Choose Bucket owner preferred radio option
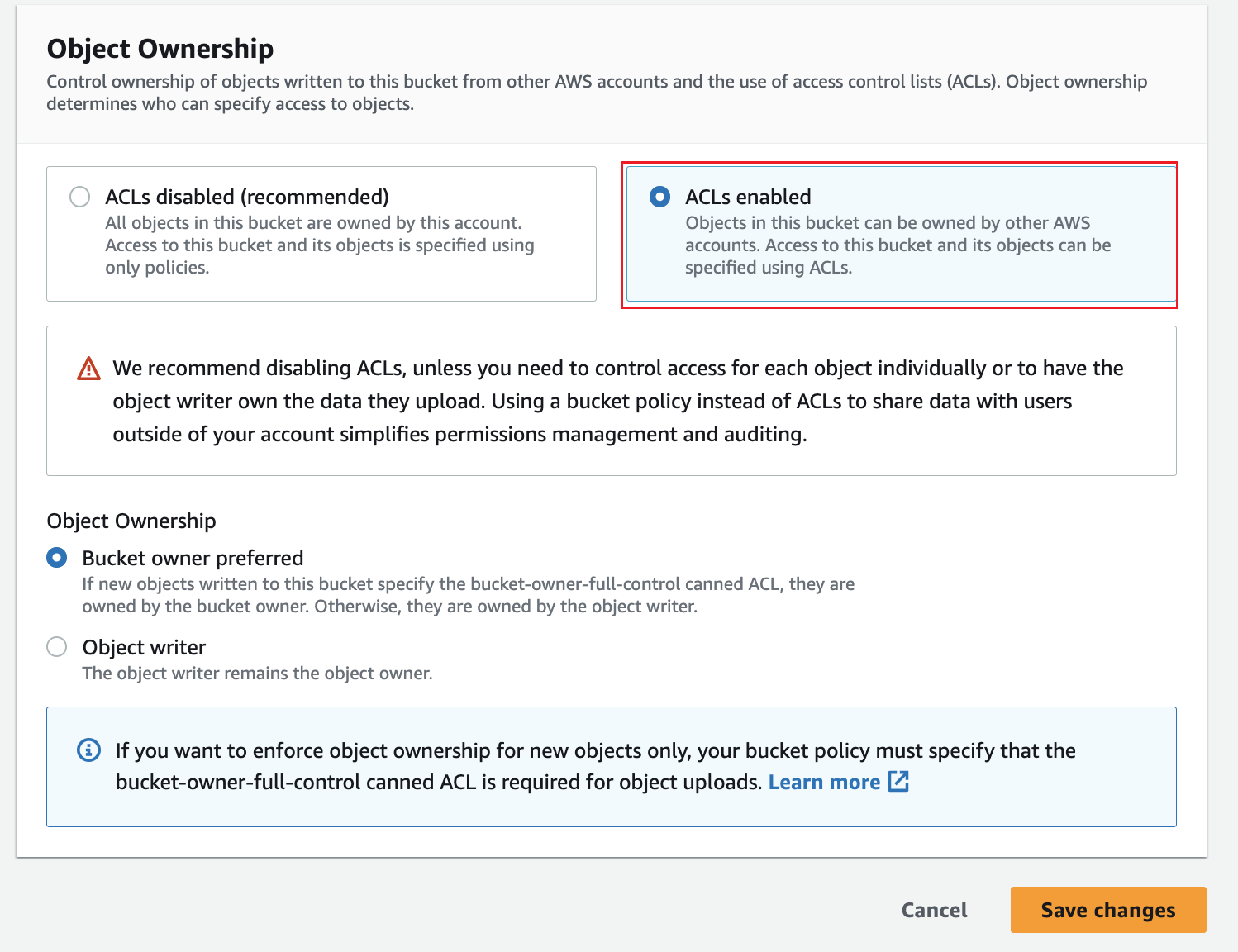This screenshot has width=1238, height=952. coord(57,558)
